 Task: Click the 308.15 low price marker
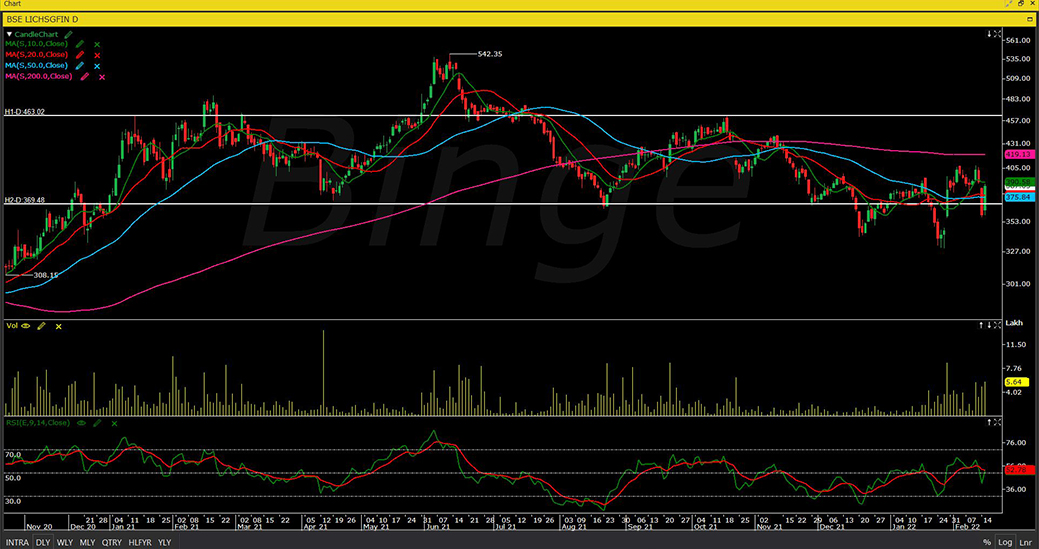46,275
